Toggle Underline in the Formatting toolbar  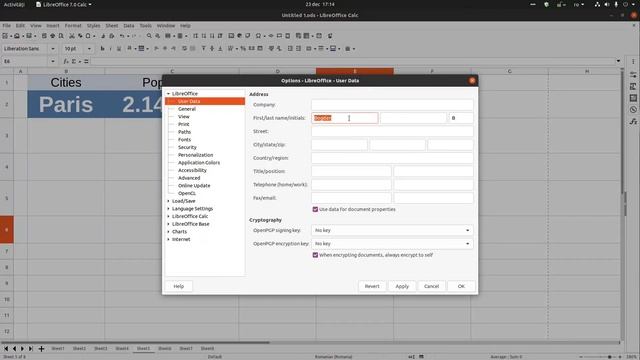click(119, 49)
